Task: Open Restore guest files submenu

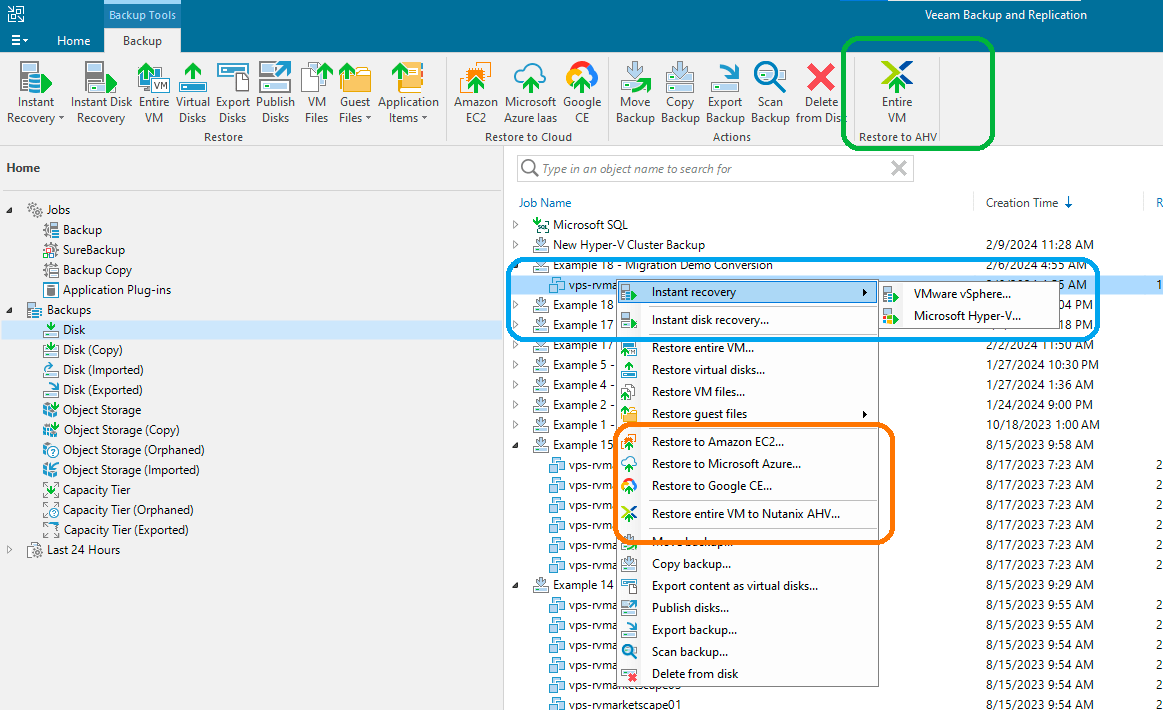Action: click(x=746, y=414)
